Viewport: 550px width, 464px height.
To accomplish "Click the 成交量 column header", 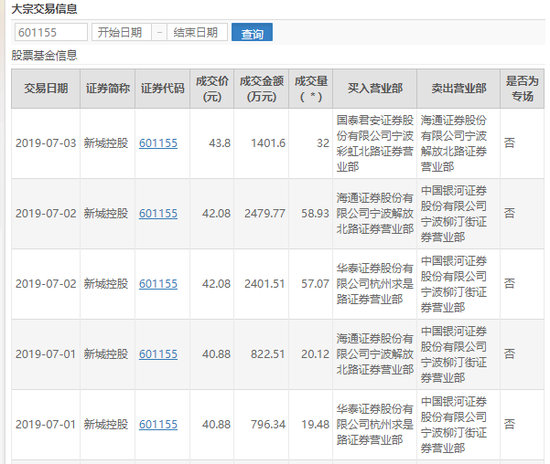I will click(311, 88).
